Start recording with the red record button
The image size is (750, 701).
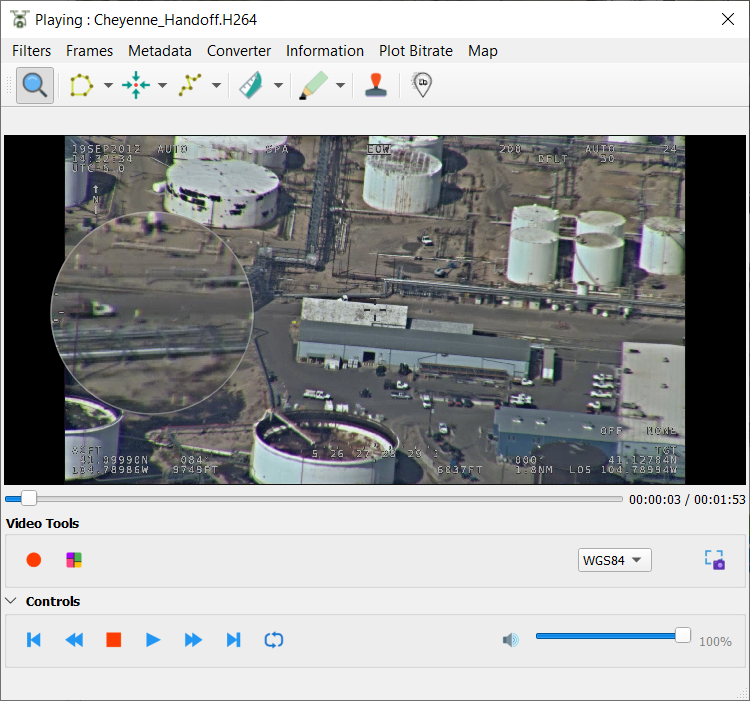[x=34, y=560]
